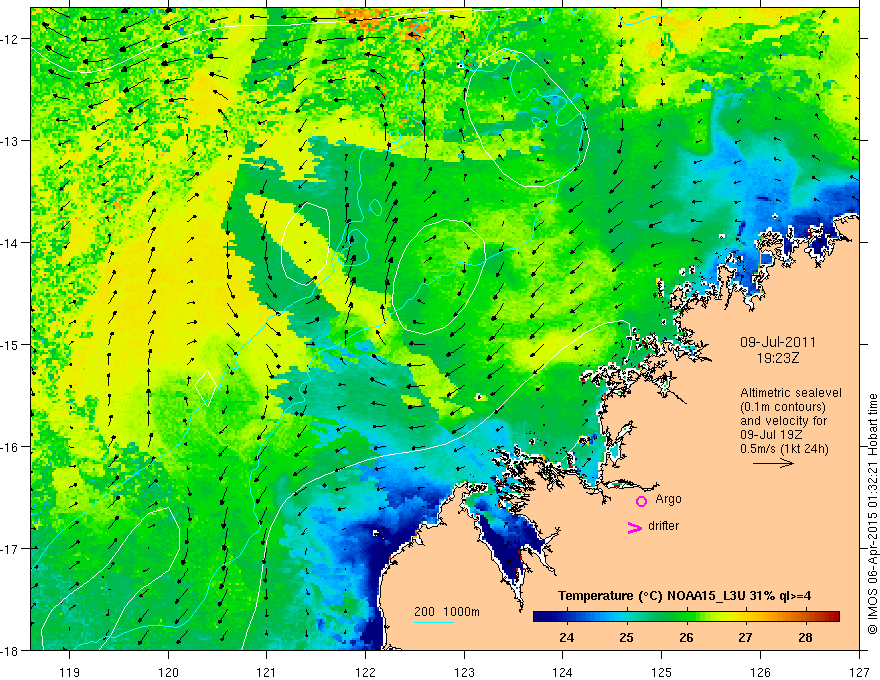Click the longitude axis label '119'
The width and height of the screenshot is (880, 680).
tap(70, 672)
